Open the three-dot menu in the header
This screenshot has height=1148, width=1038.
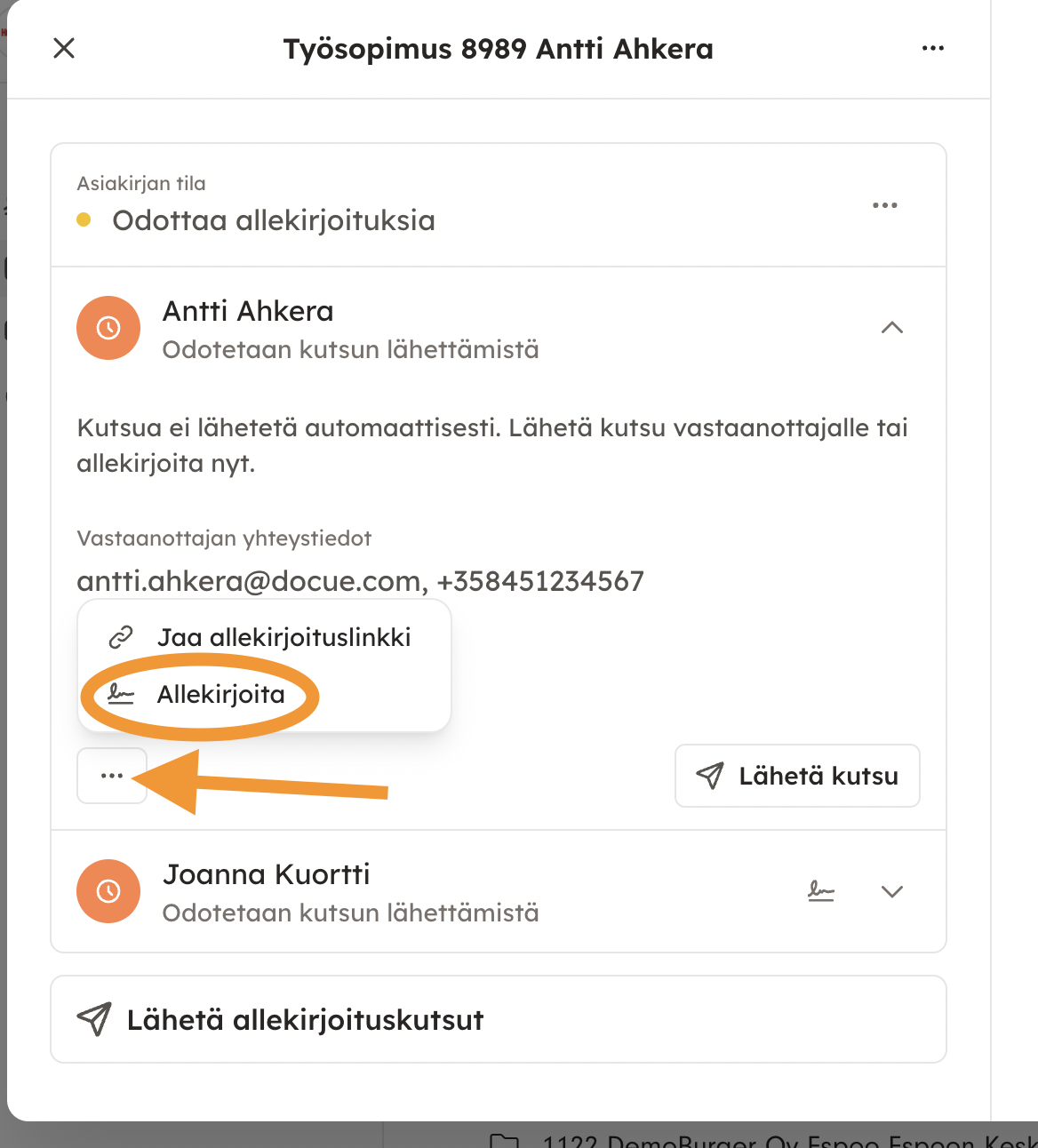point(933,48)
